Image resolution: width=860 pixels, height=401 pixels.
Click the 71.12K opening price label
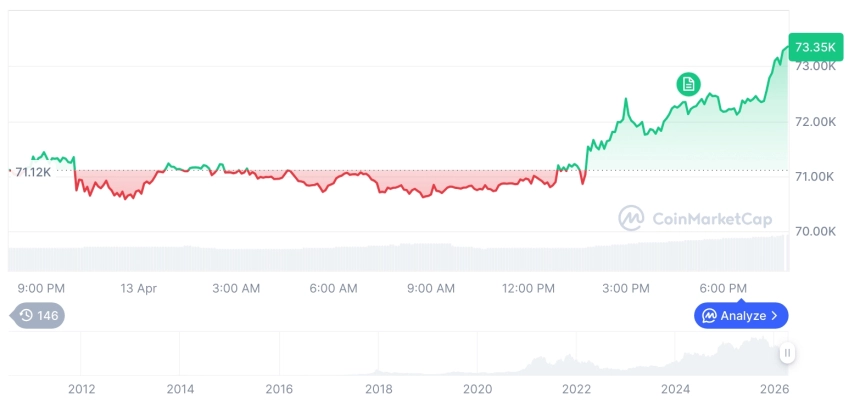[x=34, y=172]
